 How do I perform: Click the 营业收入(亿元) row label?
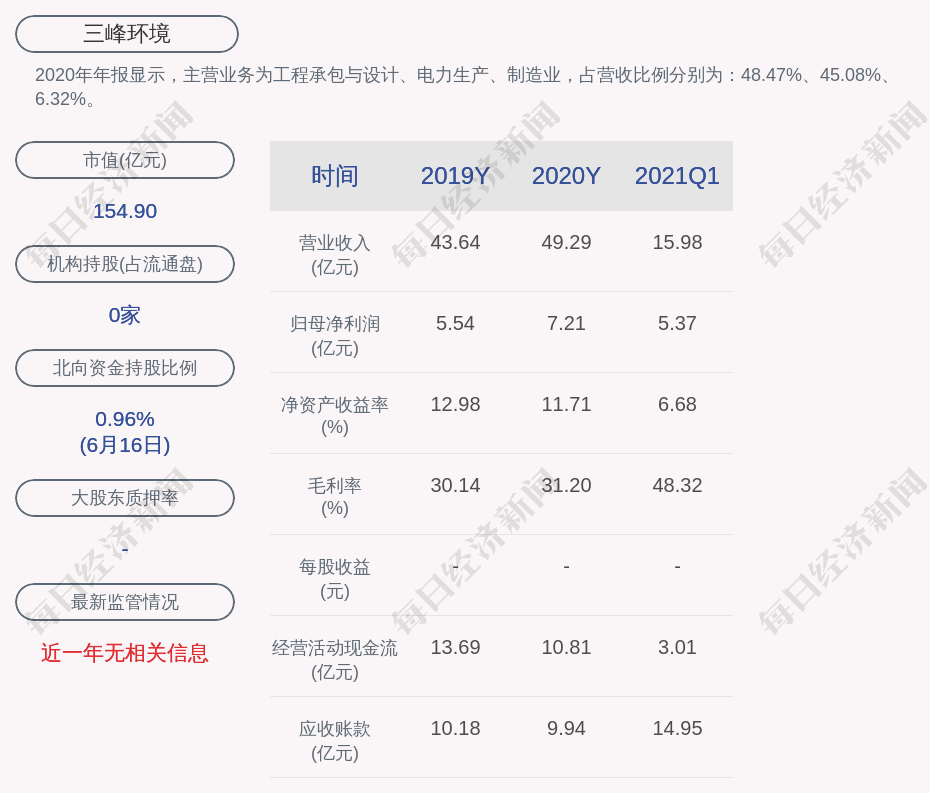[334, 254]
